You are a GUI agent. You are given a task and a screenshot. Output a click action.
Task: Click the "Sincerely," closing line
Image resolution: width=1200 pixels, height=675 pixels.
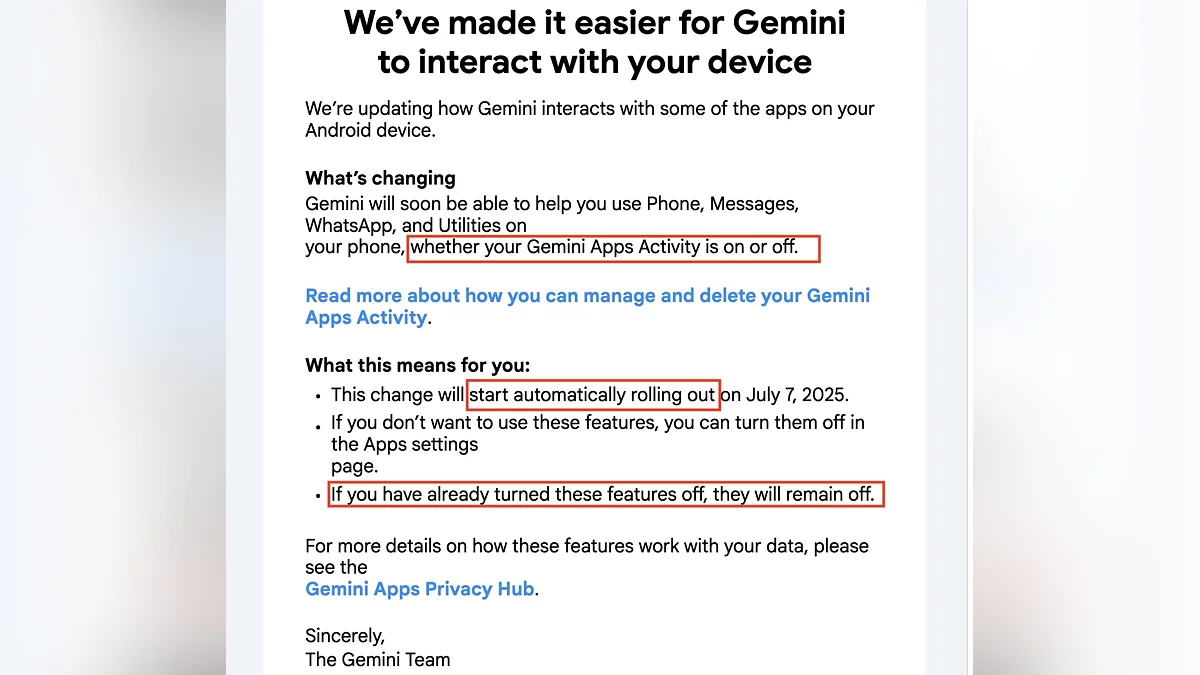click(x=344, y=636)
